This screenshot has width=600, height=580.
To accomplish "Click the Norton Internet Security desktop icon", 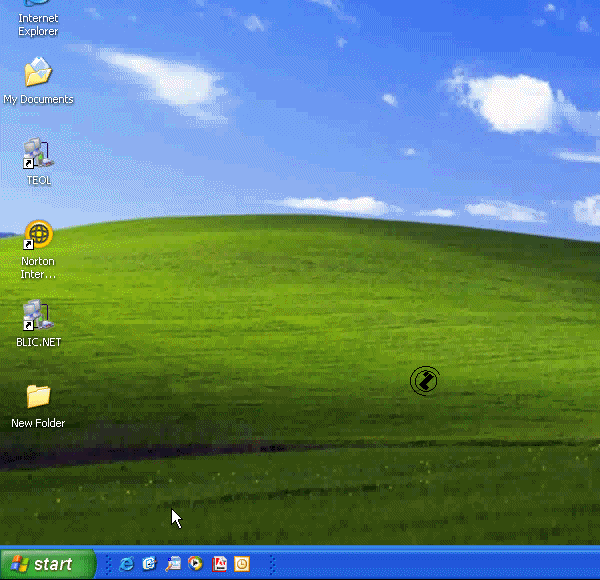I will (38, 235).
